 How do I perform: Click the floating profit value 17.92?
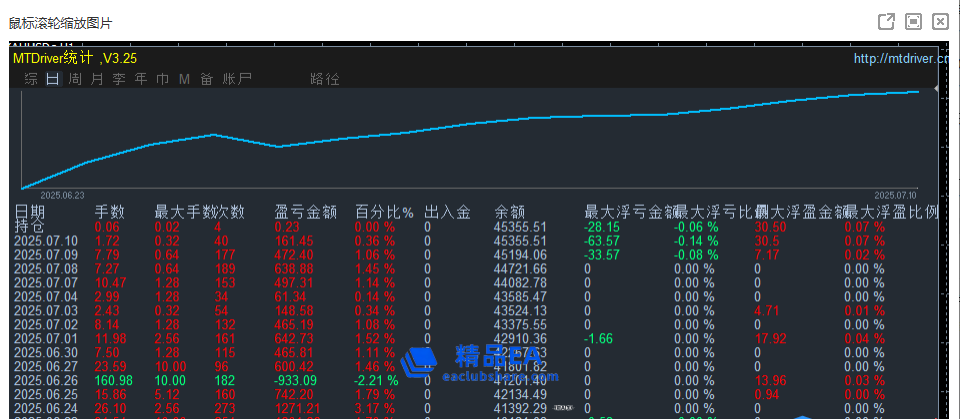(x=770, y=339)
